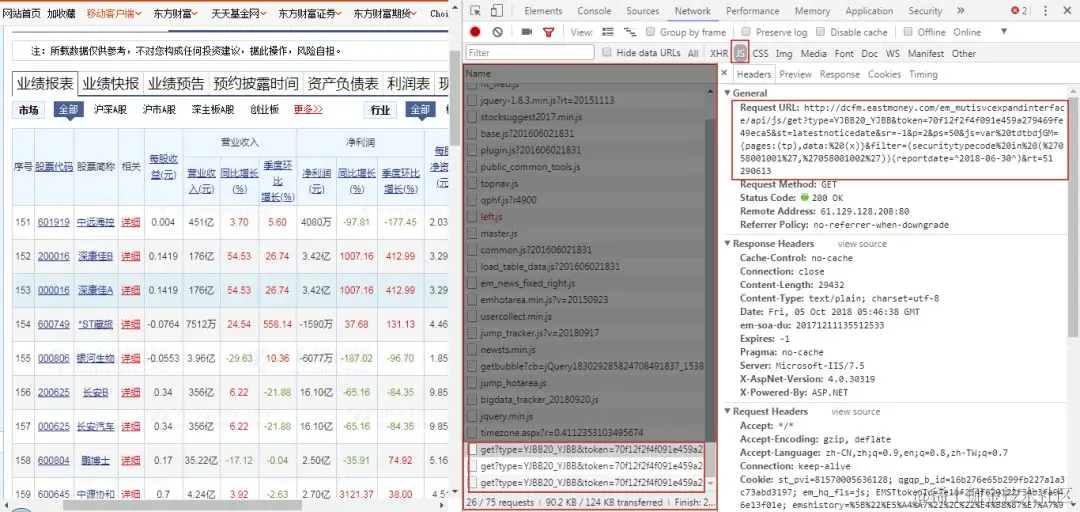Select the JS filter type
The height and width of the screenshot is (512, 1080).
(740, 53)
